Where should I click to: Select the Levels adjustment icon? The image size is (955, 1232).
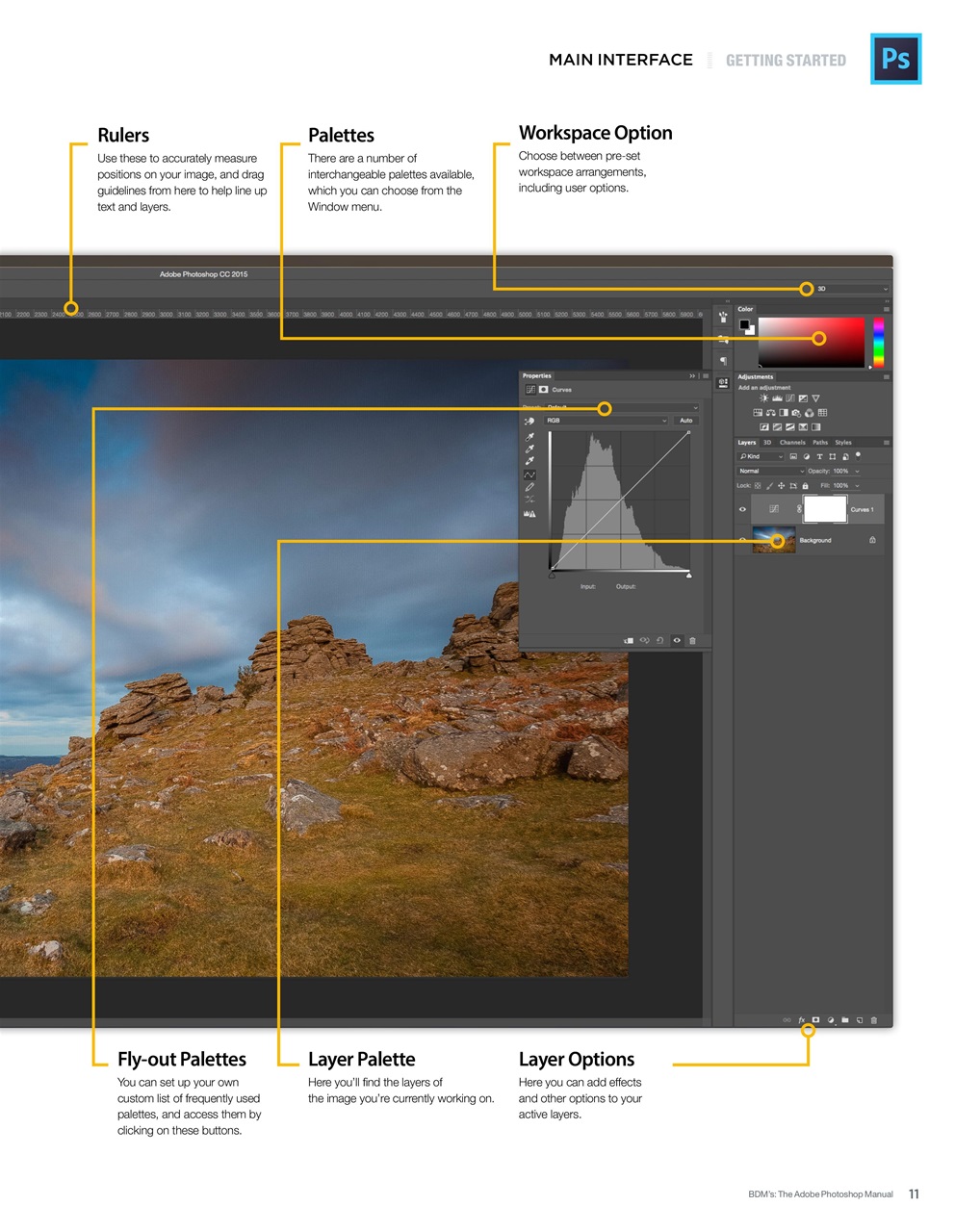point(777,398)
